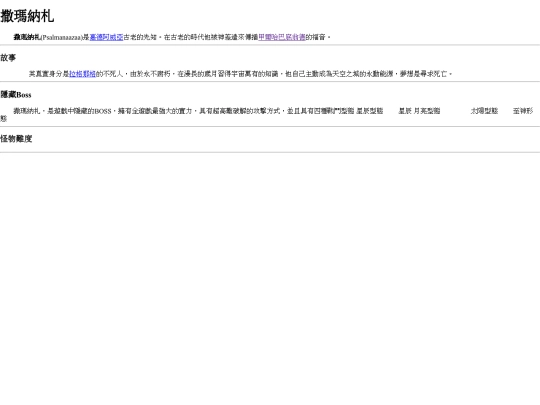Viewport: 540px width, 405px height.
Task: Click the 怪物難度 section heading
Action: [x=16, y=139]
